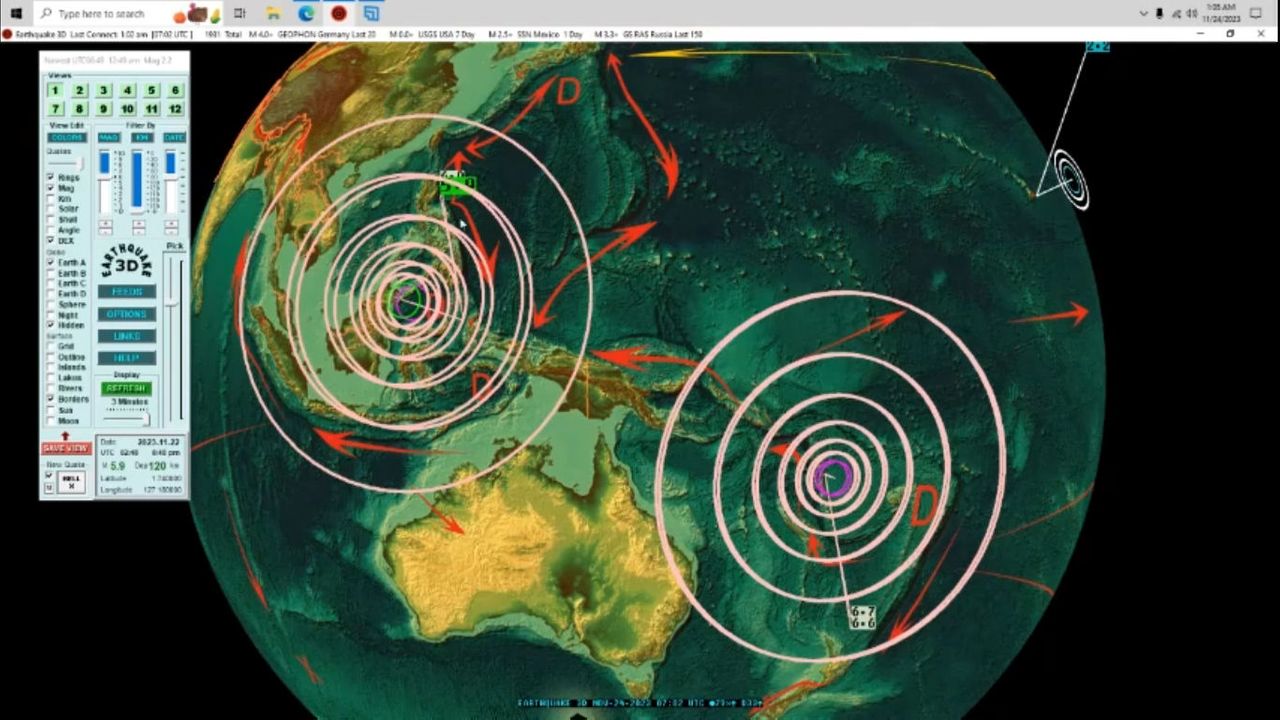
Task: Open the DATE filter selector
Action: coord(174,137)
